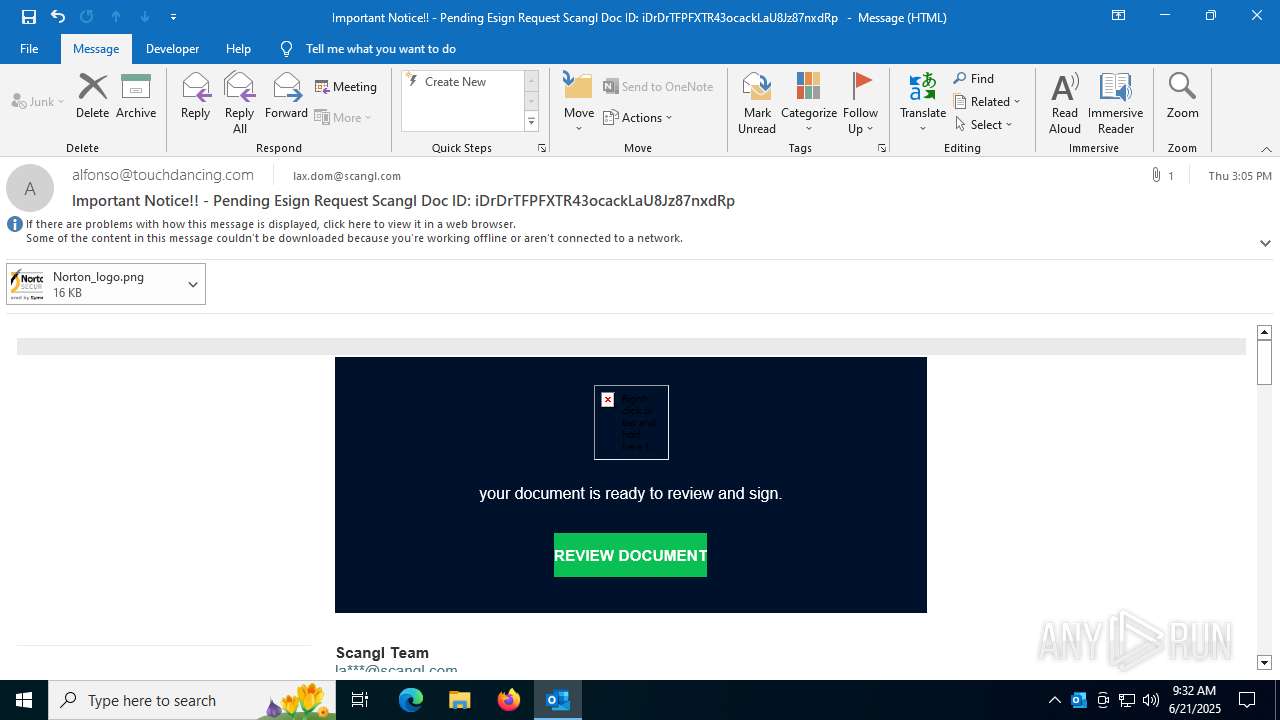This screenshot has width=1280, height=720.
Task: Undo the last action in title bar
Action: point(58,17)
